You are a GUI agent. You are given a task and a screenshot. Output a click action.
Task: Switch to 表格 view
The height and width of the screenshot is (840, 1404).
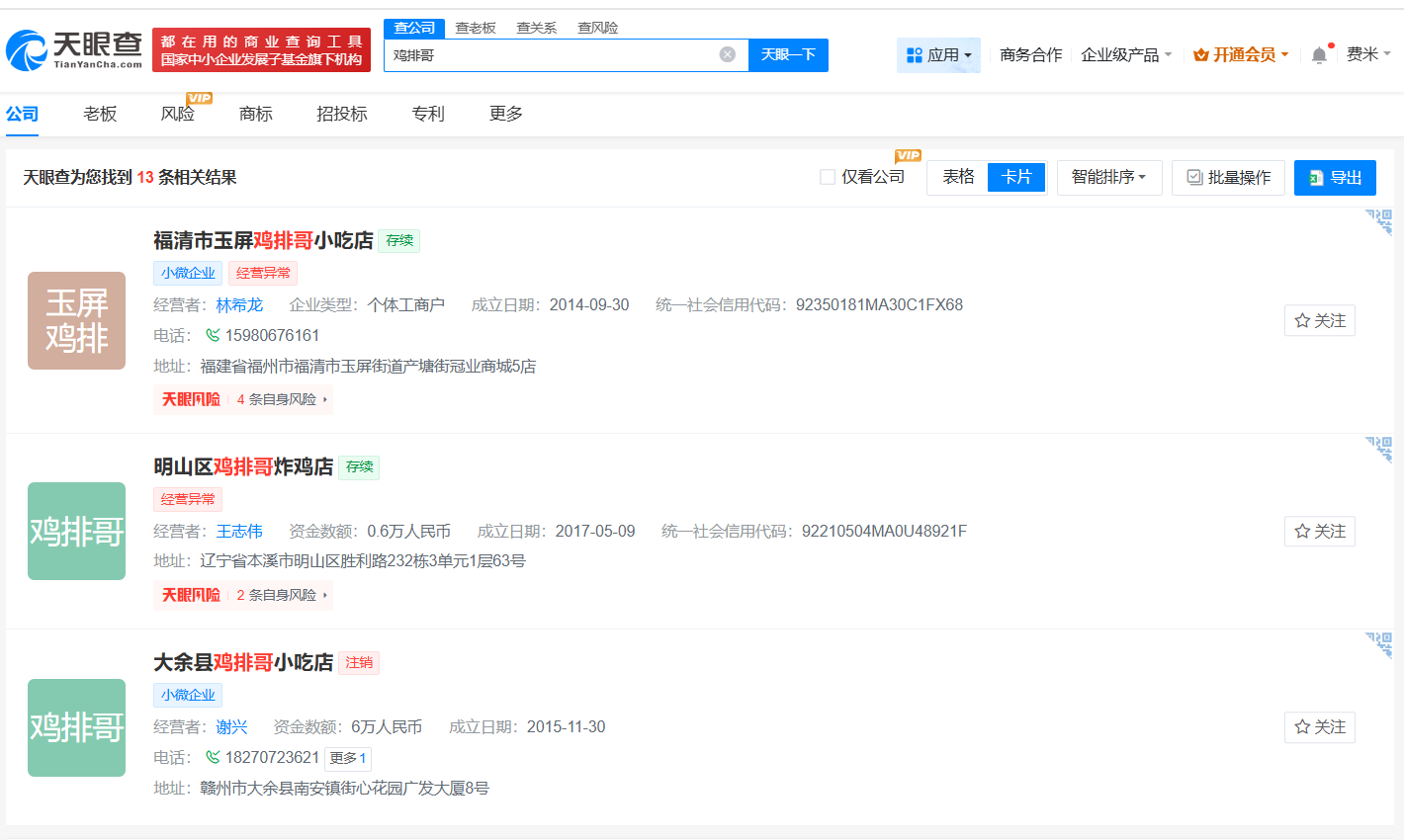coord(958,177)
